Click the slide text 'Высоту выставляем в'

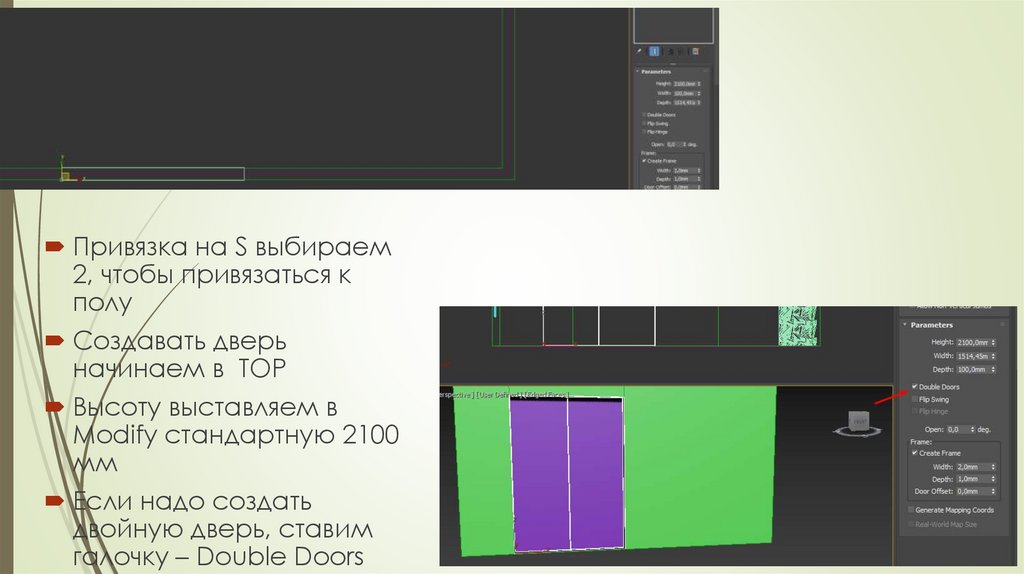205,407
